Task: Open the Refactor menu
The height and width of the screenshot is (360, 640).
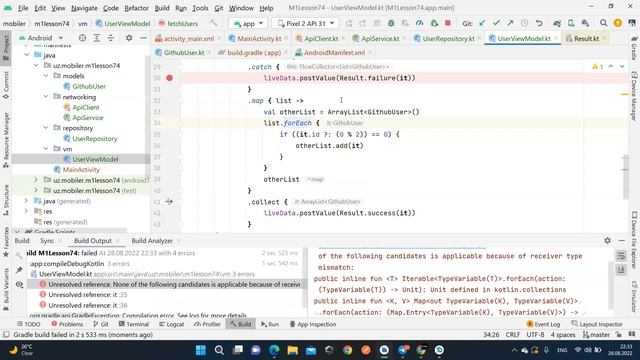Action: pyautogui.click(x=136, y=8)
